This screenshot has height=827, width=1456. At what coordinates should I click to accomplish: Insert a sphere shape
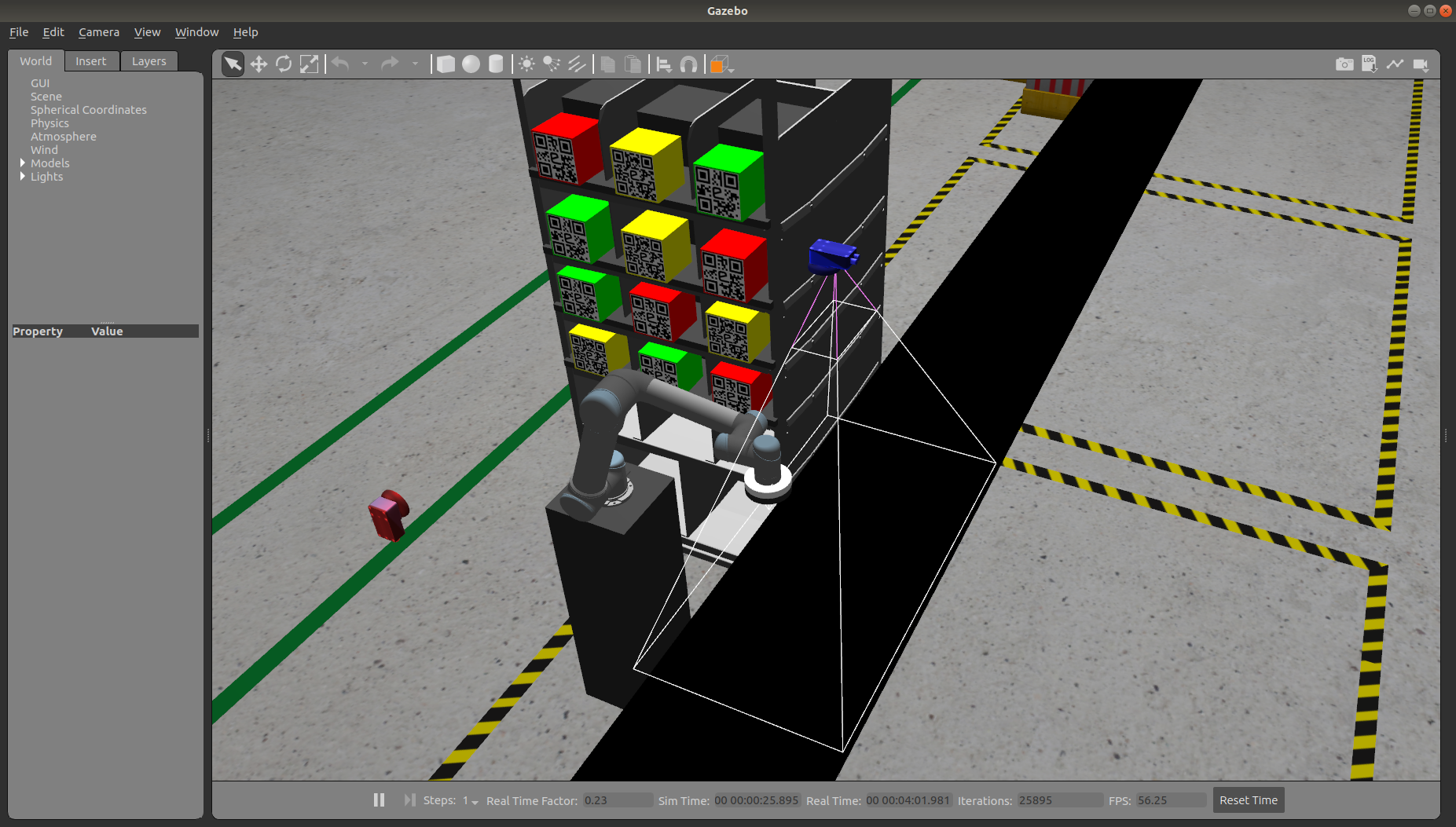[x=471, y=64]
